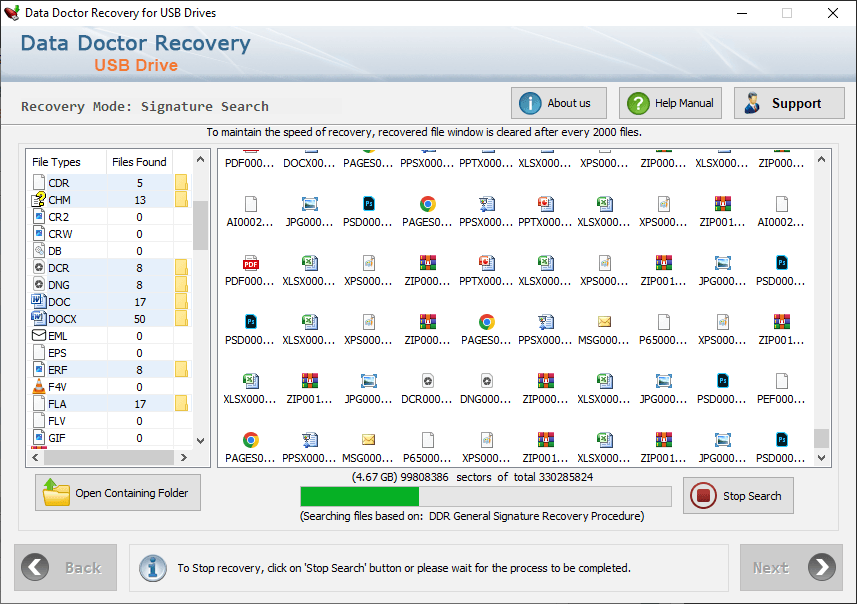Image resolution: width=857 pixels, height=604 pixels.
Task: Open the folder icon in FLA row
Action: click(181, 403)
